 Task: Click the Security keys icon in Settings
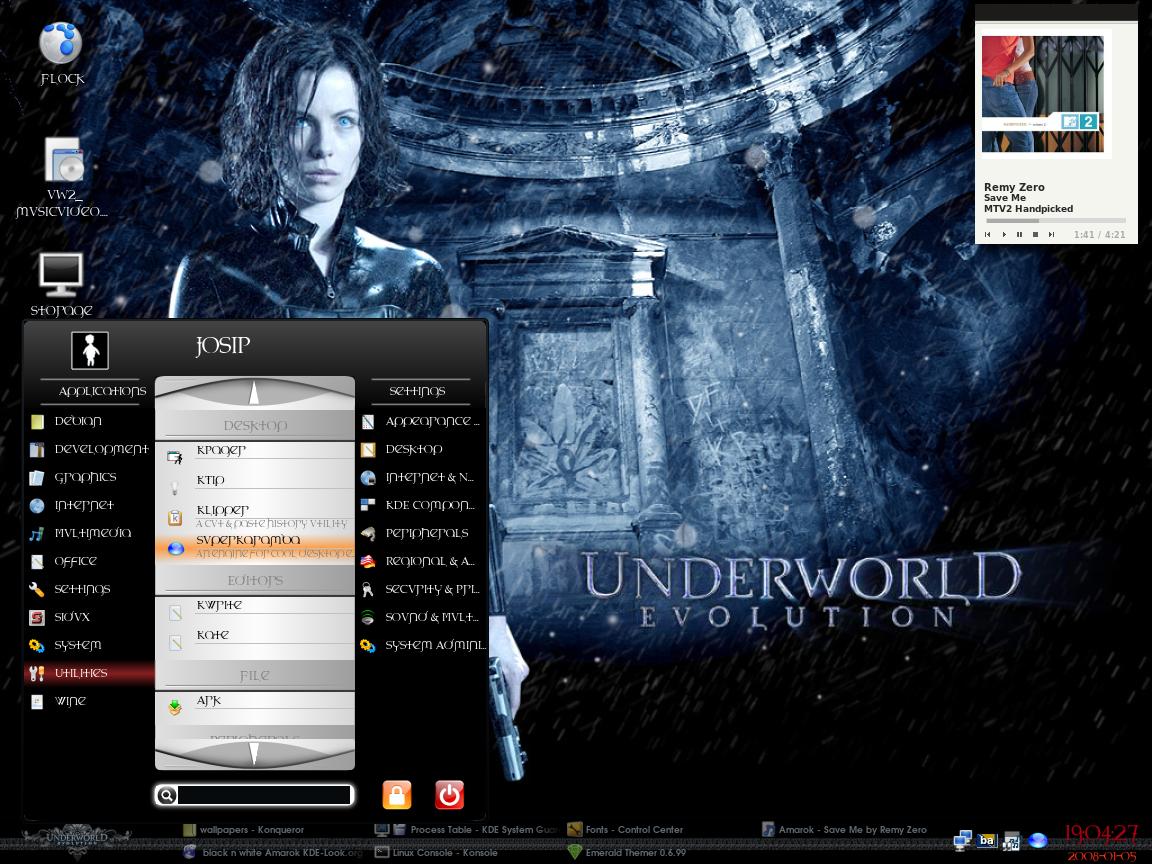368,589
